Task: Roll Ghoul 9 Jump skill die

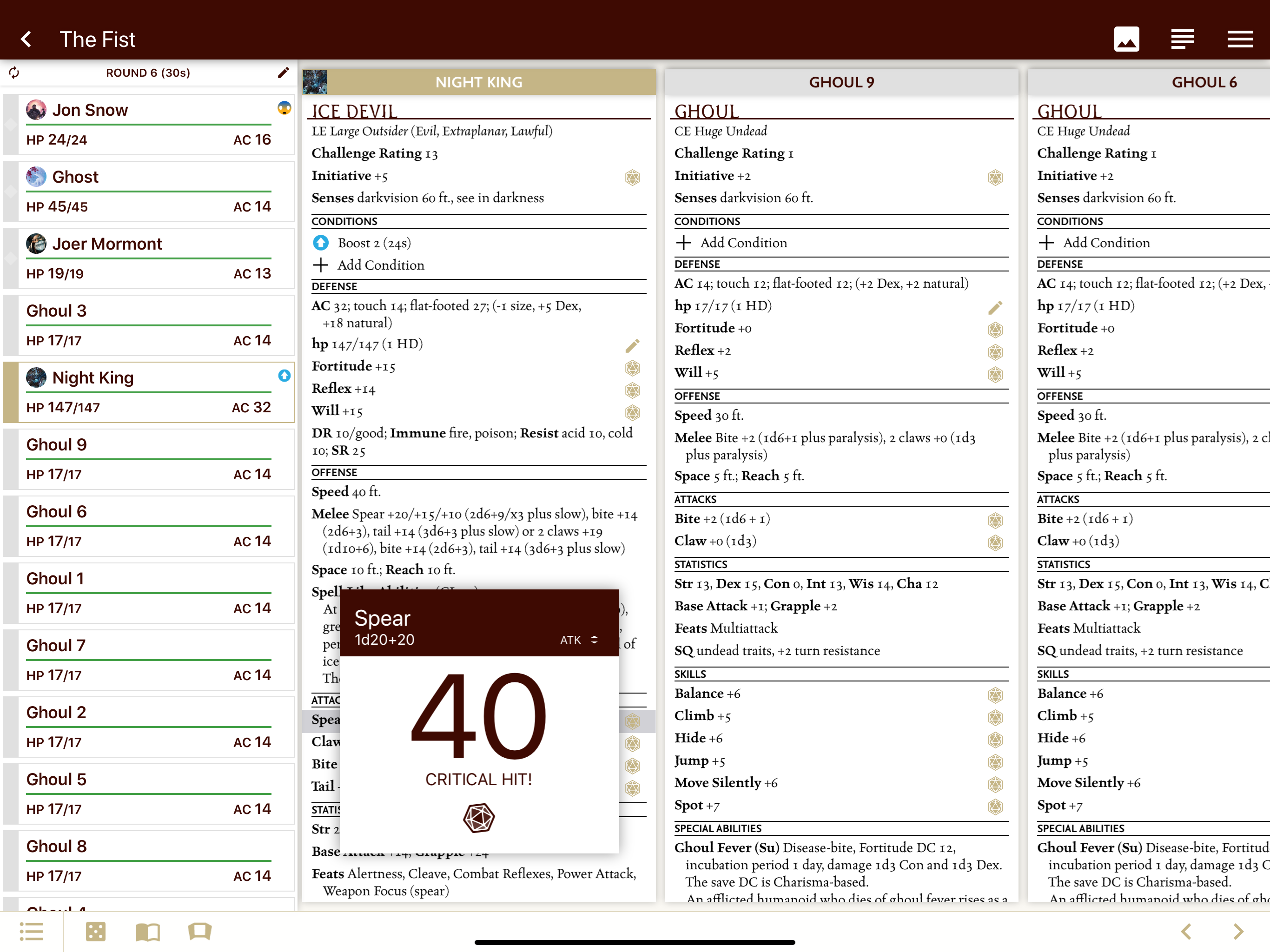Action: click(x=995, y=762)
